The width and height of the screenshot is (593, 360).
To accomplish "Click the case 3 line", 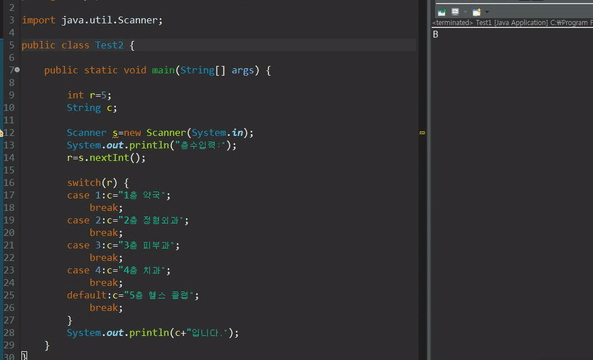I will click(x=123, y=245).
